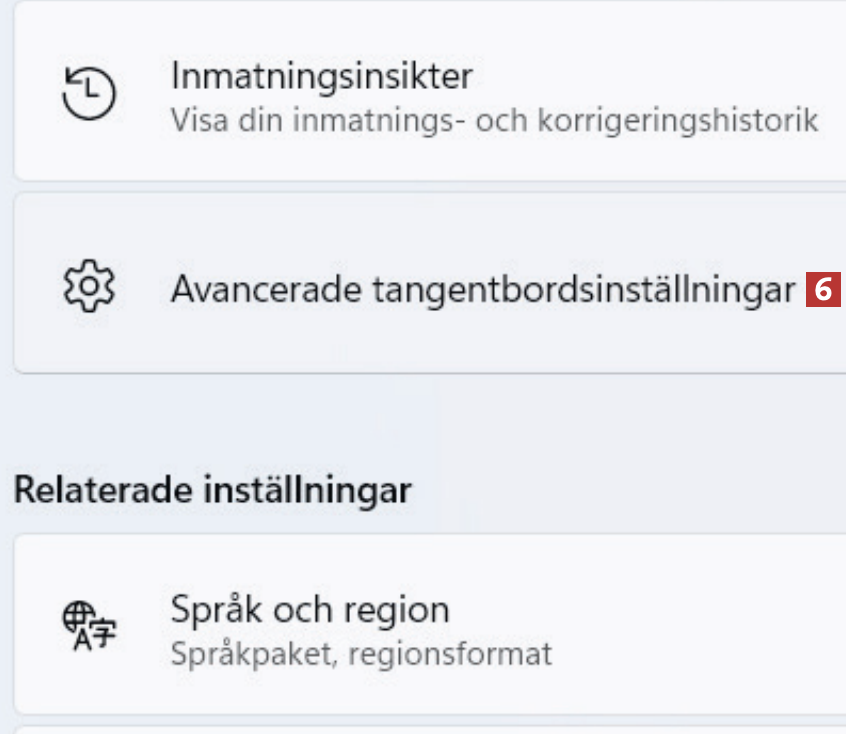This screenshot has width=846, height=734.
Task: Open the Inmatningsinsikter title
Action: (321, 75)
